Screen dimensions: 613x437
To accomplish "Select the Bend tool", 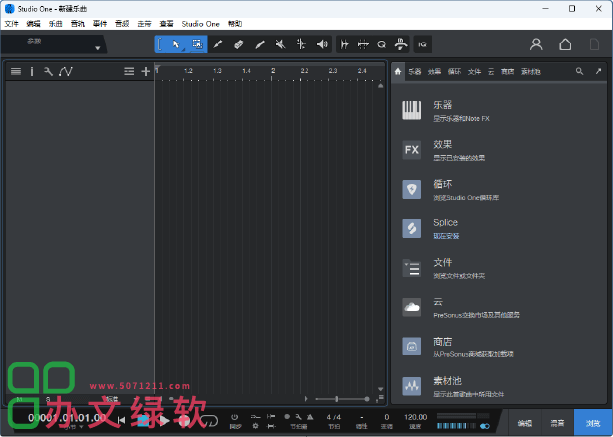I will [301, 44].
